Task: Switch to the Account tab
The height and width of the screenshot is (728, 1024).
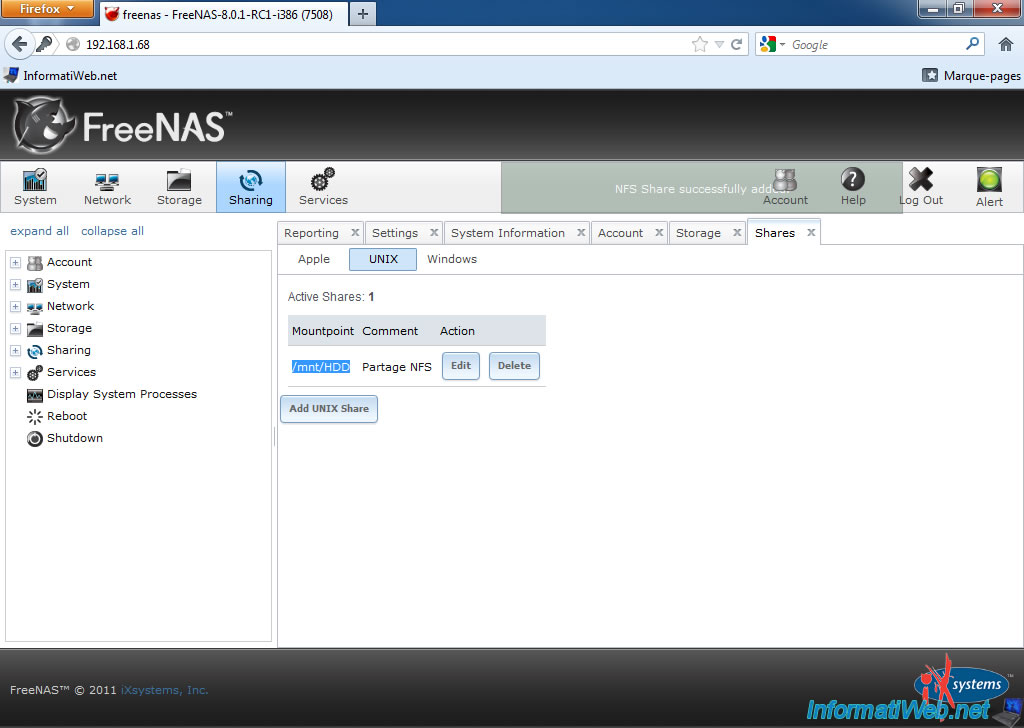Action: coord(620,233)
